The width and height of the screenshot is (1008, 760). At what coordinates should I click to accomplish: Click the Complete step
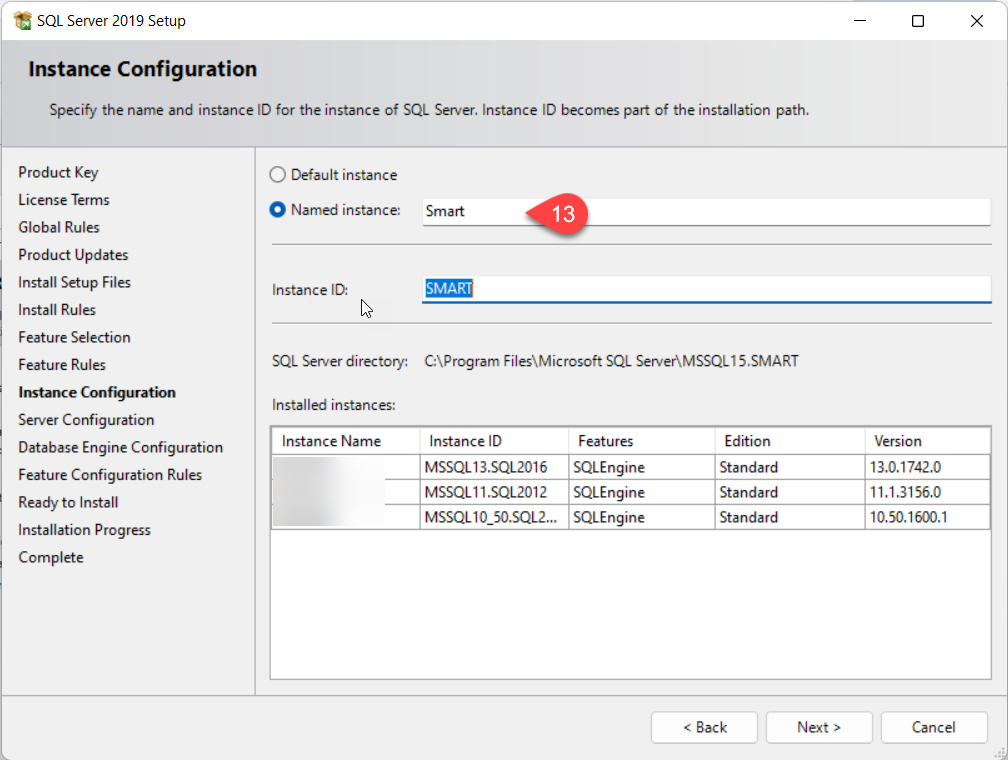[51, 557]
